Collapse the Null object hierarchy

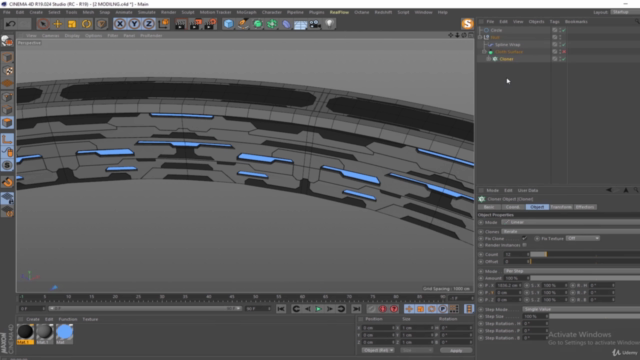pos(480,37)
